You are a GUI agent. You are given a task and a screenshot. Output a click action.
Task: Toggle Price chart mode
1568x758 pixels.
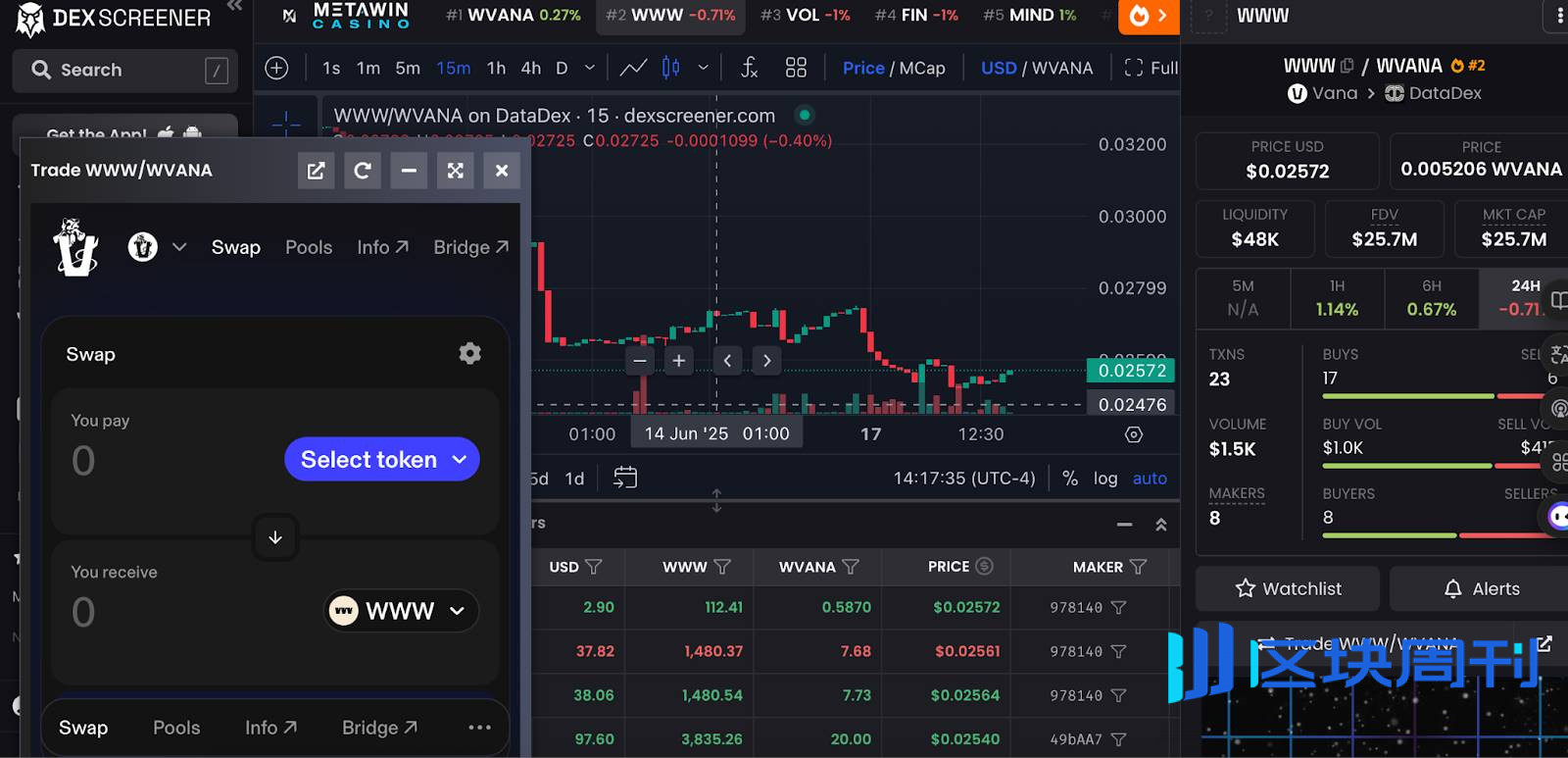point(863,68)
